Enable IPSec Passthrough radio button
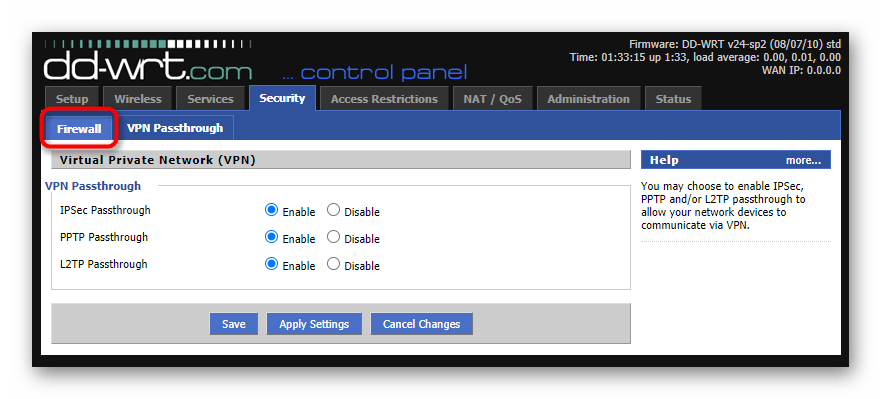Screen dimensions: 881x399 click(271, 210)
